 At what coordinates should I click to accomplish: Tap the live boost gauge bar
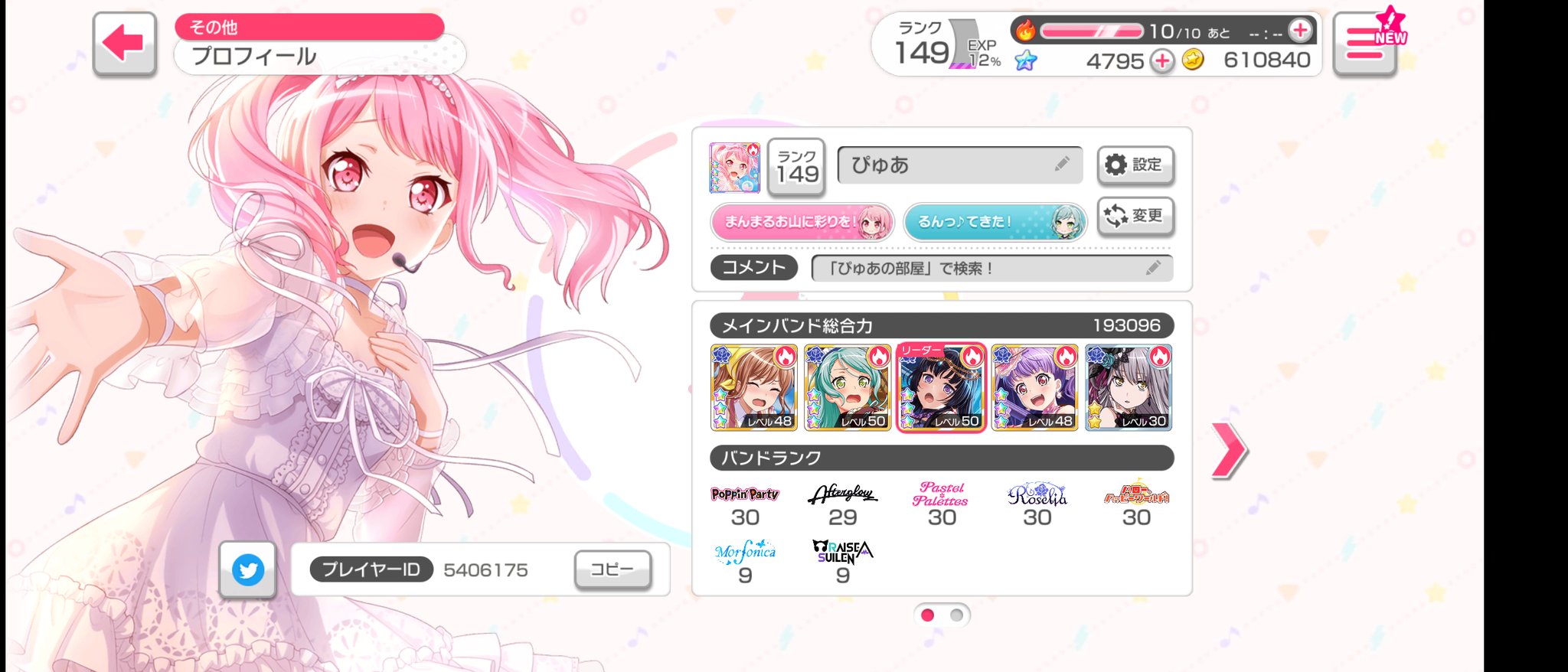point(1090,31)
